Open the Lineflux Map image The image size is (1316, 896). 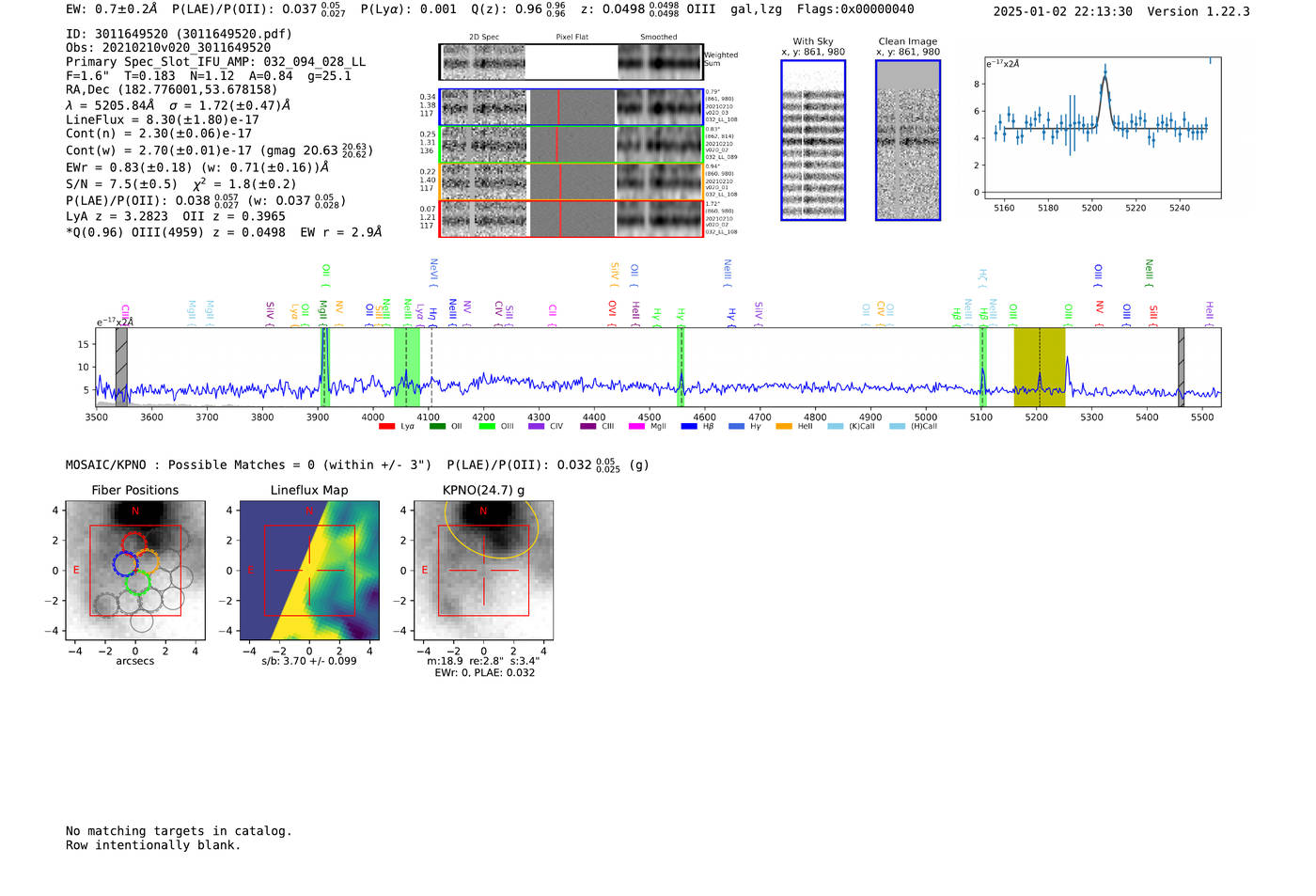click(x=309, y=570)
